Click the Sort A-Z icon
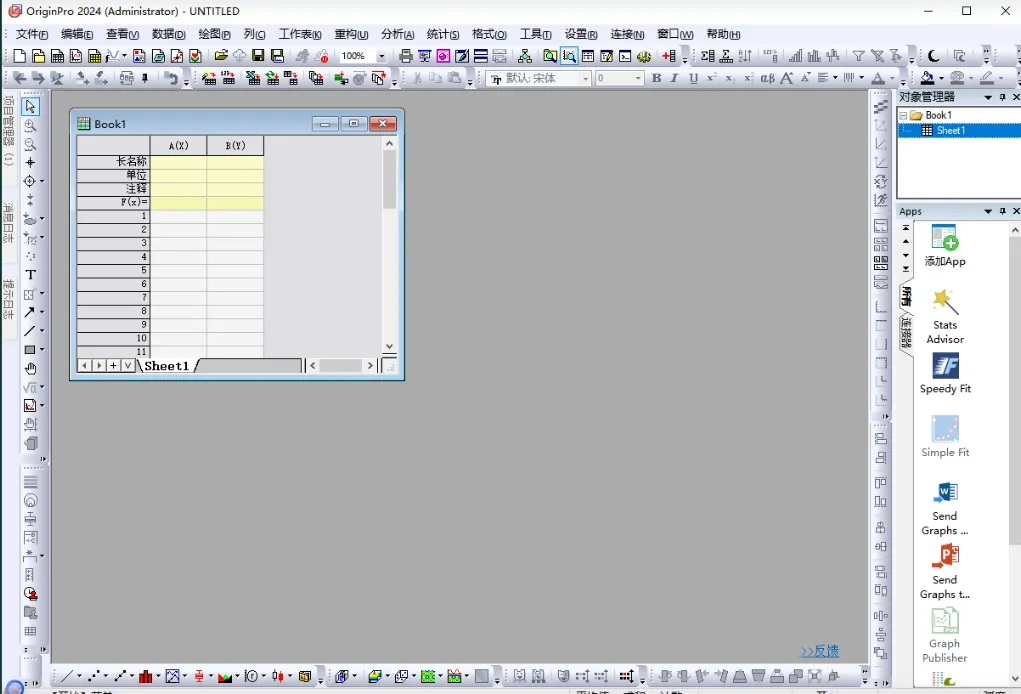Image resolution: width=1021 pixels, height=694 pixels. click(745, 56)
